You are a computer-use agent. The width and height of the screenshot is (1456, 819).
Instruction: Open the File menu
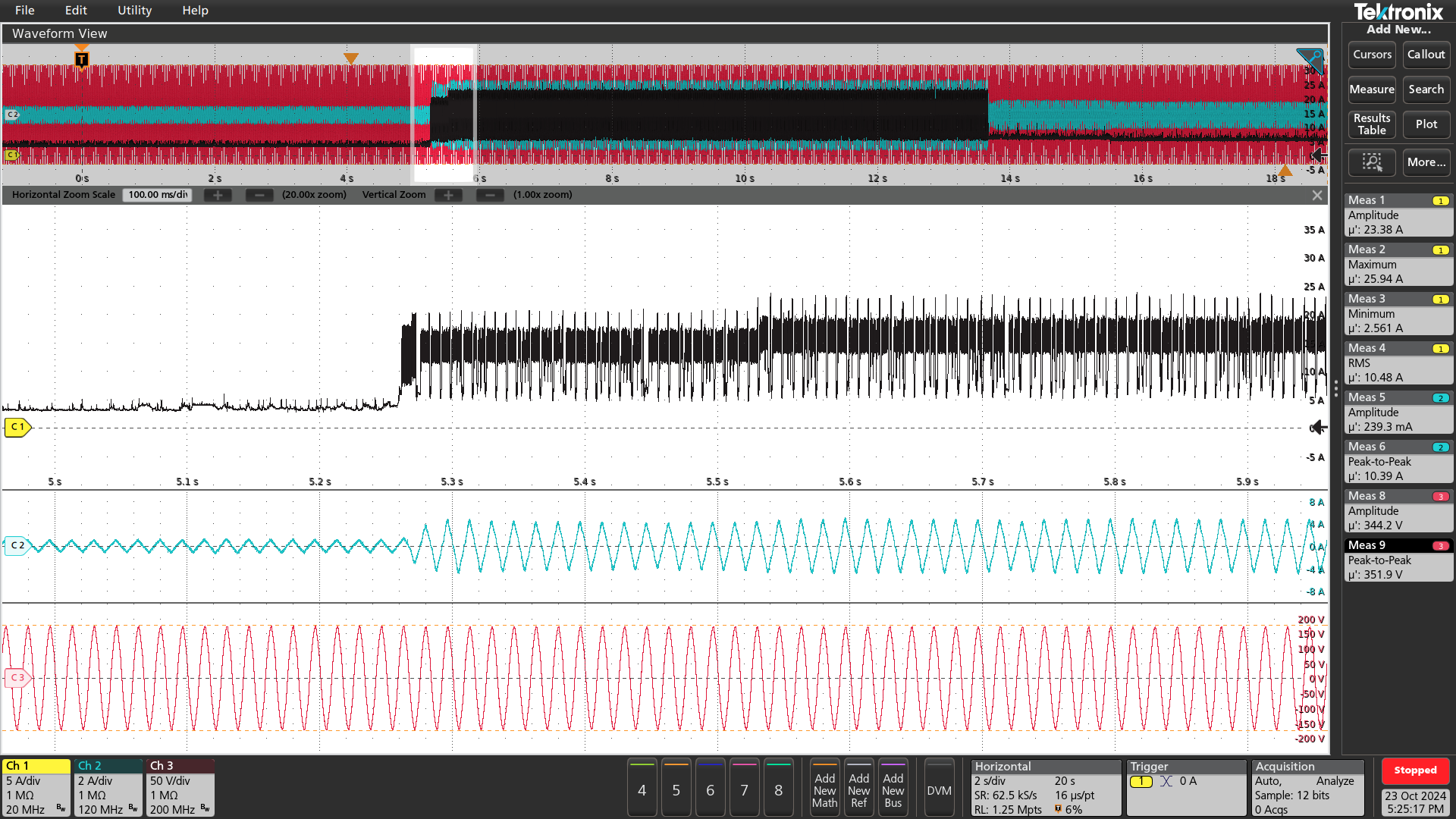[x=24, y=11]
